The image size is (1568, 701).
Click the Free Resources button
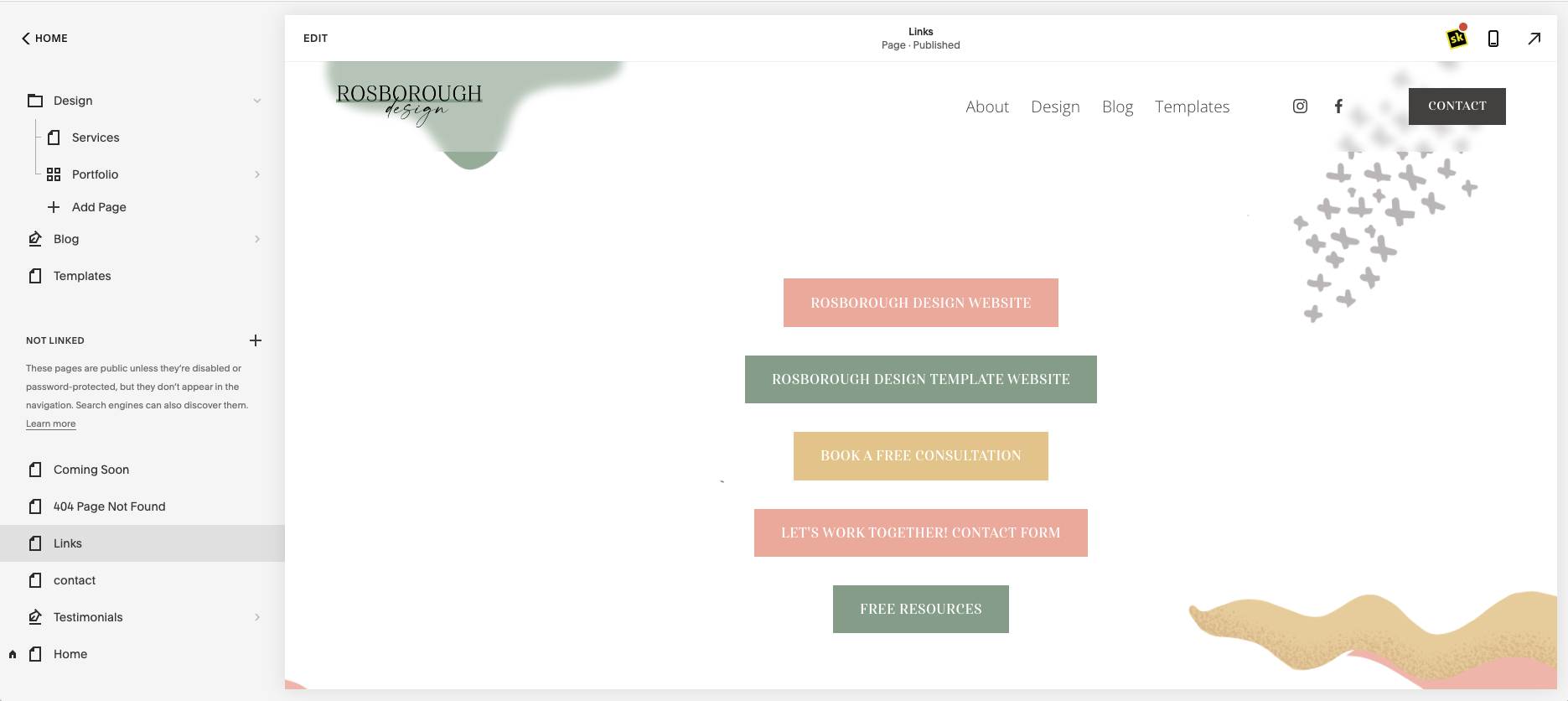point(921,609)
